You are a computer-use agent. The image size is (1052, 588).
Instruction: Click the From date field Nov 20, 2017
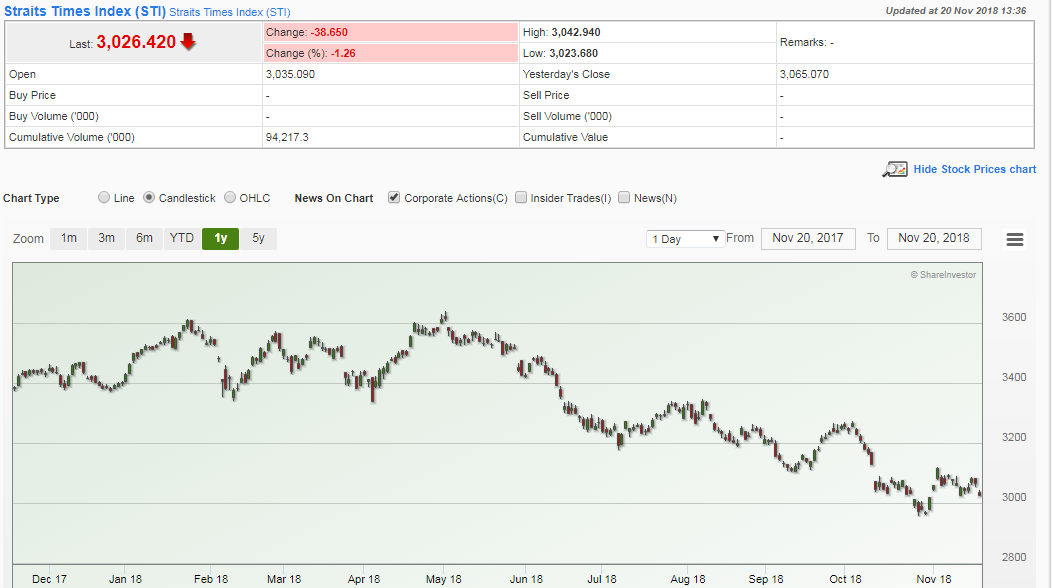point(808,238)
